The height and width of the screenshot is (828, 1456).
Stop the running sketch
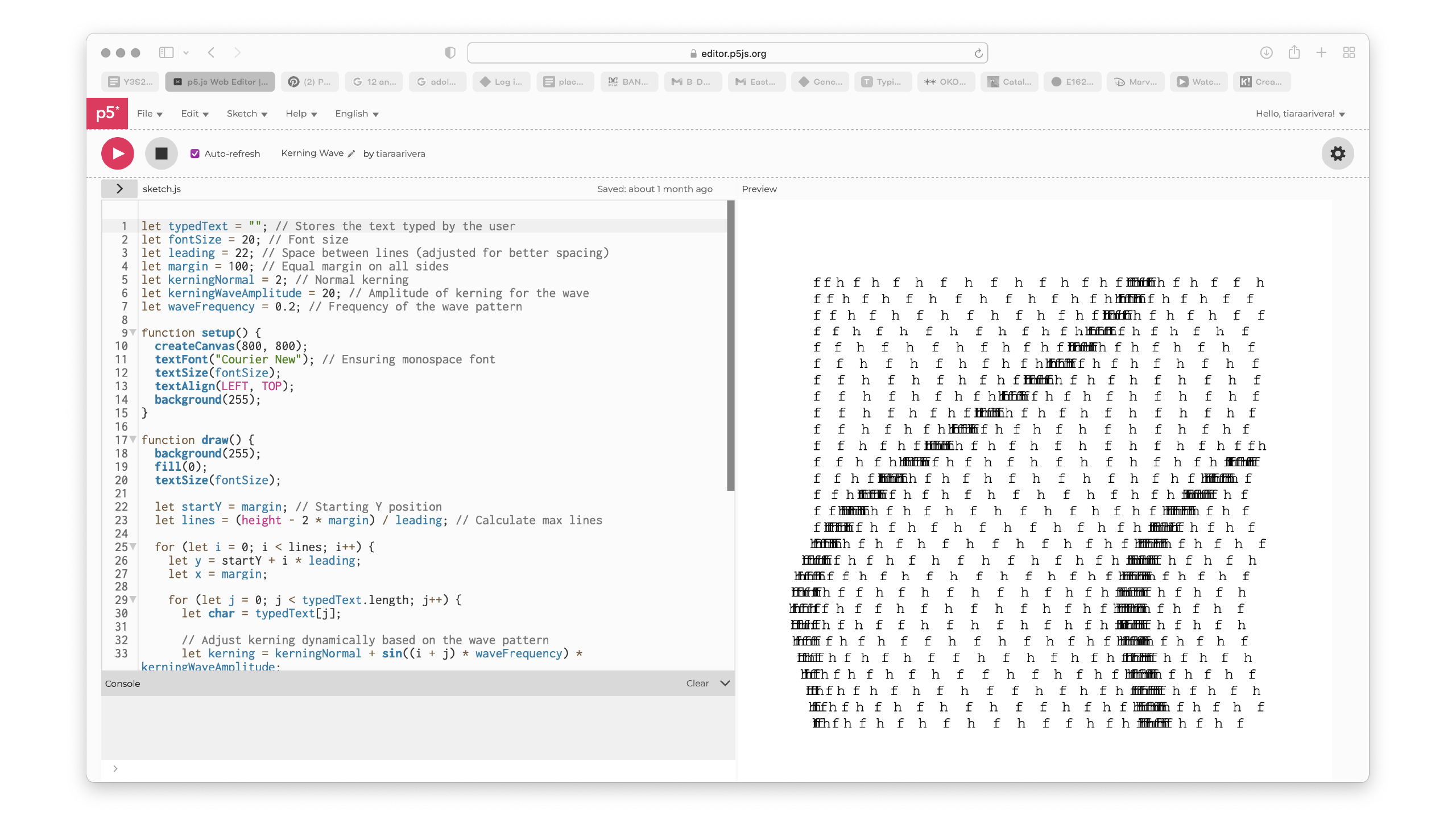(x=162, y=154)
